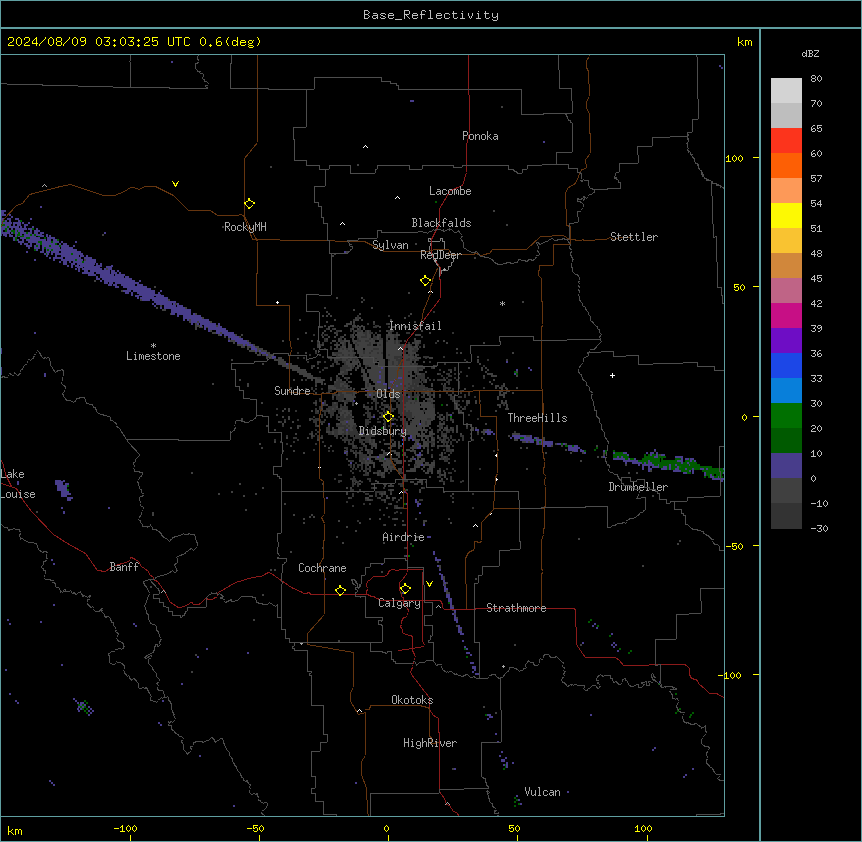Screen dimensions: 862x842
Task: Click the yellow V marker east of Calgary
Action: (429, 584)
